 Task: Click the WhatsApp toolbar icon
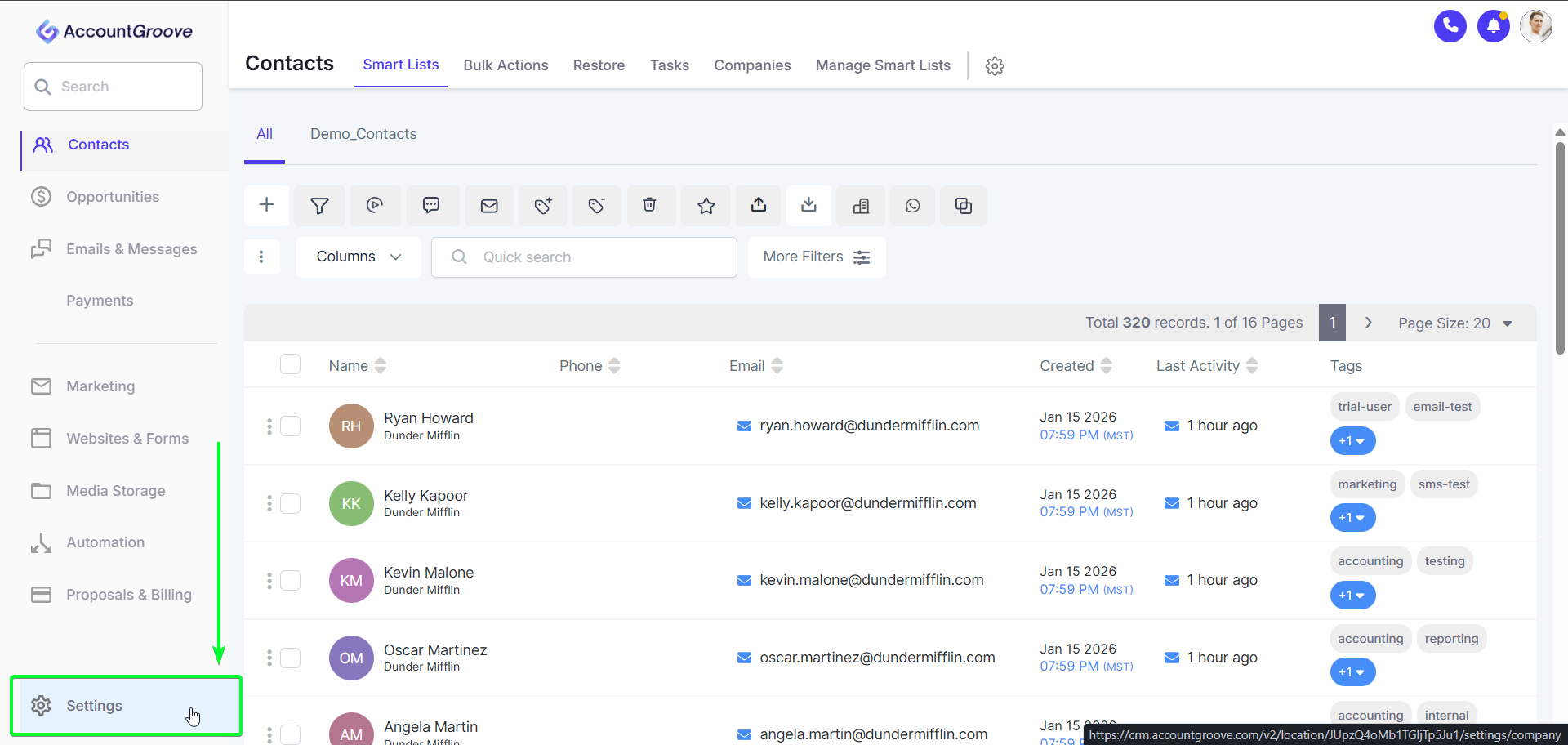click(x=912, y=205)
